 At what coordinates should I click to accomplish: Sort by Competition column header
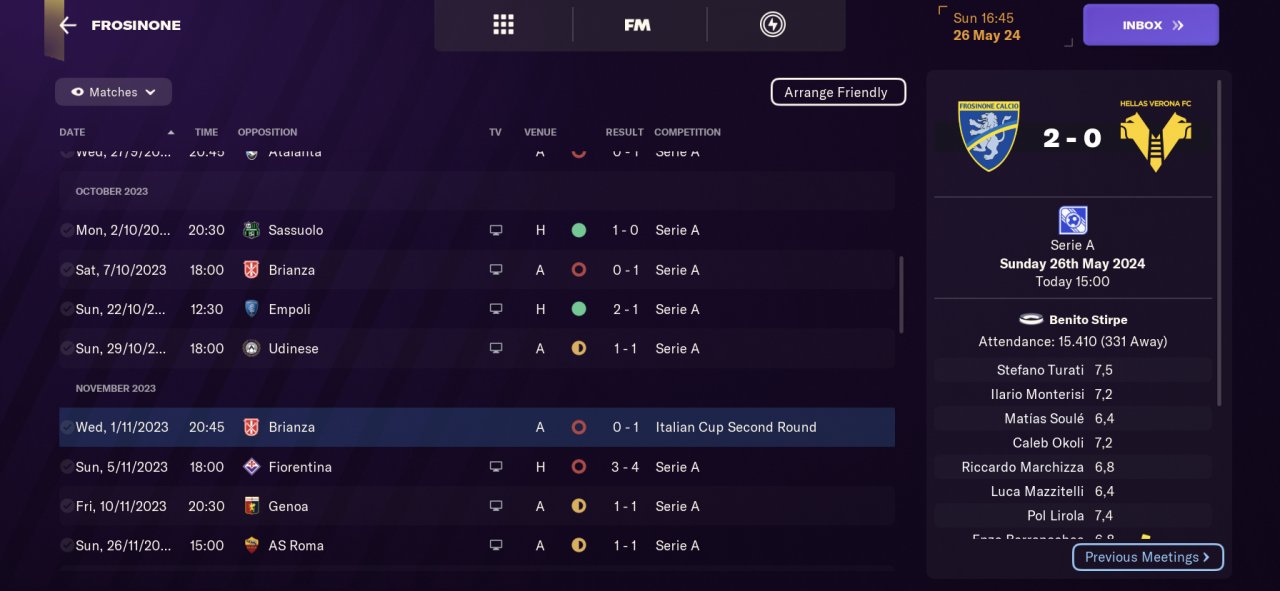687,132
